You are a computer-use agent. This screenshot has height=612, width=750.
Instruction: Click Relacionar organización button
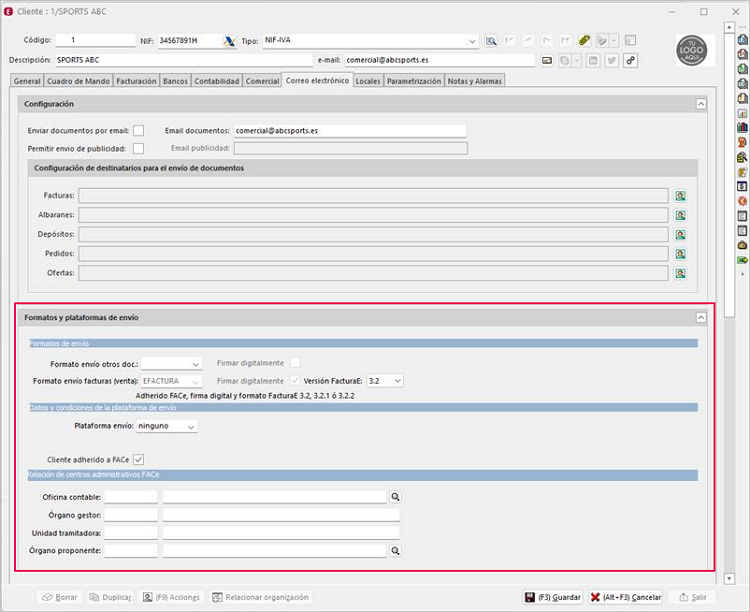[261, 597]
